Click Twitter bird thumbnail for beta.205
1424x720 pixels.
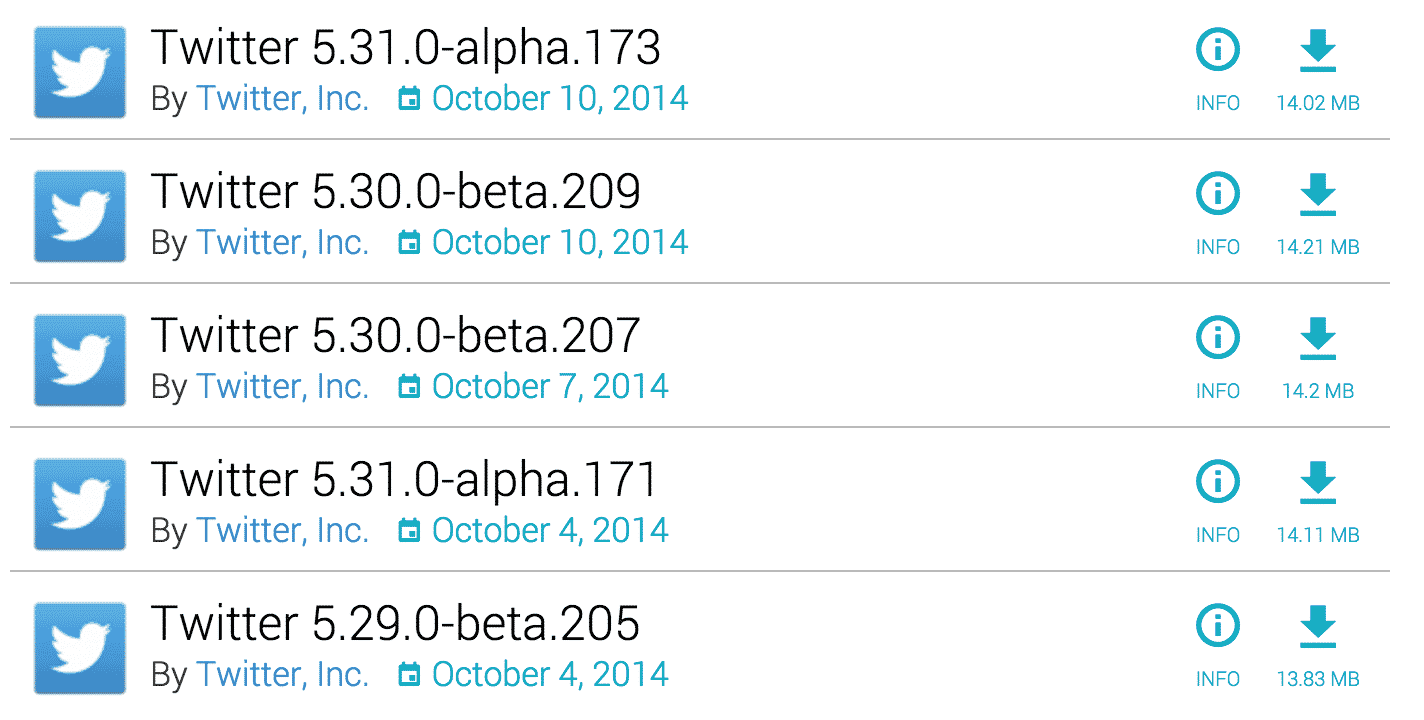click(x=80, y=648)
